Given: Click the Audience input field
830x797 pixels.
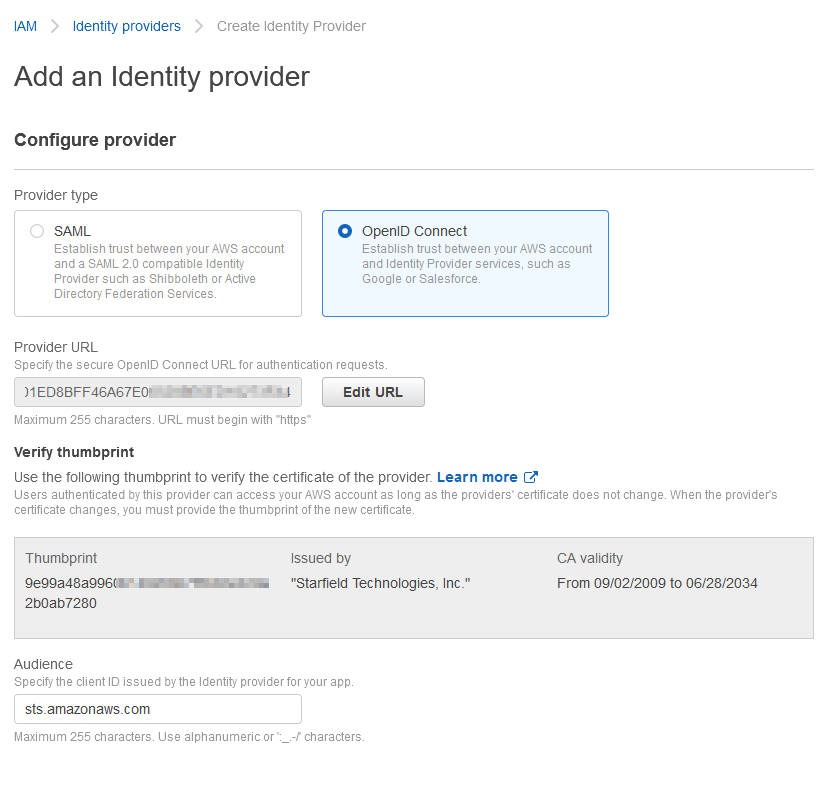Looking at the screenshot, I should 158,709.
